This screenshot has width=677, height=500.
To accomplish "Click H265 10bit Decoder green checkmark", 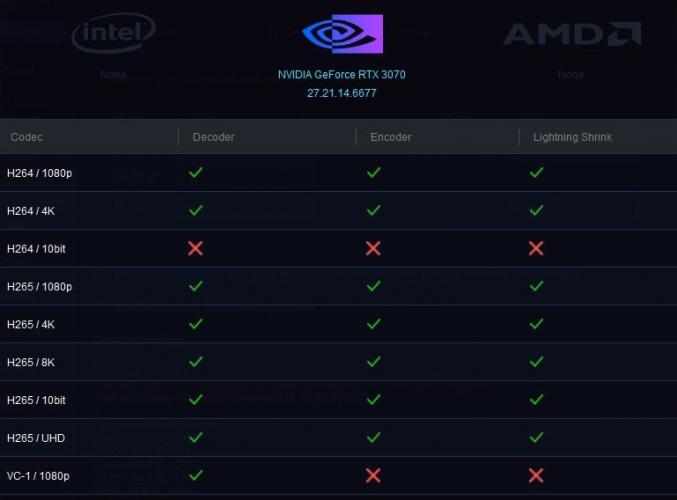I will pyautogui.click(x=196, y=399).
